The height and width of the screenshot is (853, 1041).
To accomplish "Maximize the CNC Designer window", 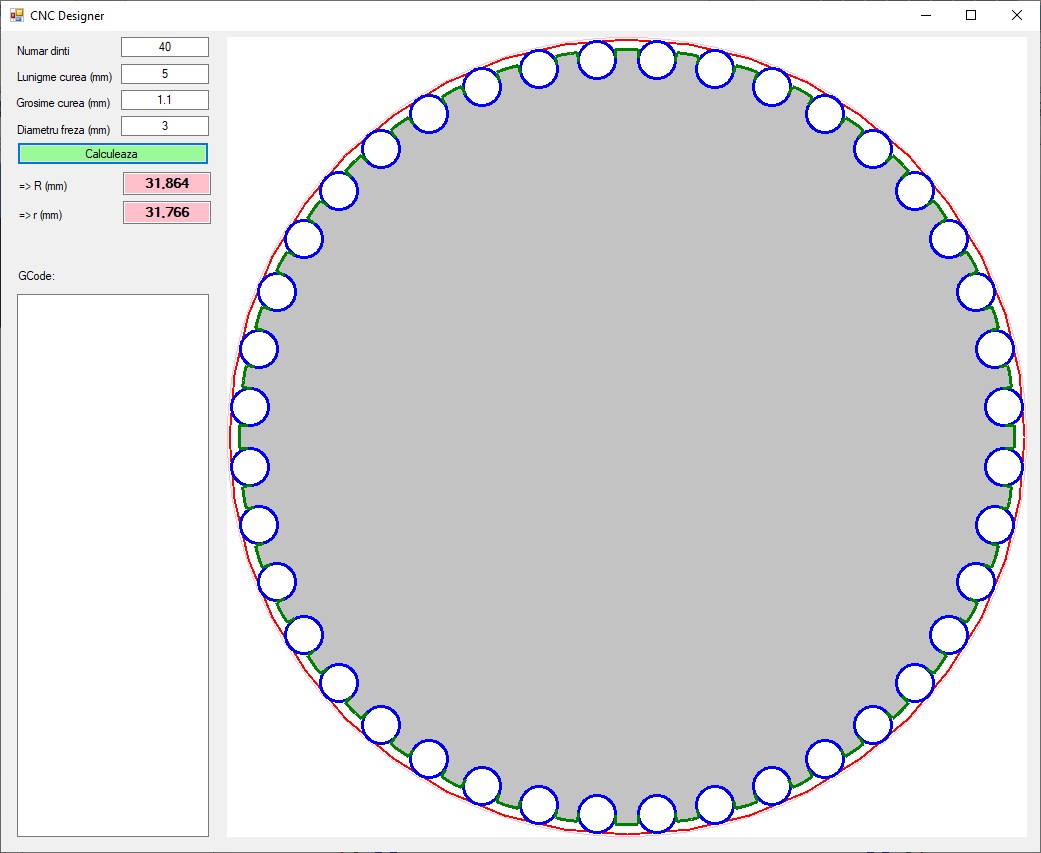I will tap(971, 15).
